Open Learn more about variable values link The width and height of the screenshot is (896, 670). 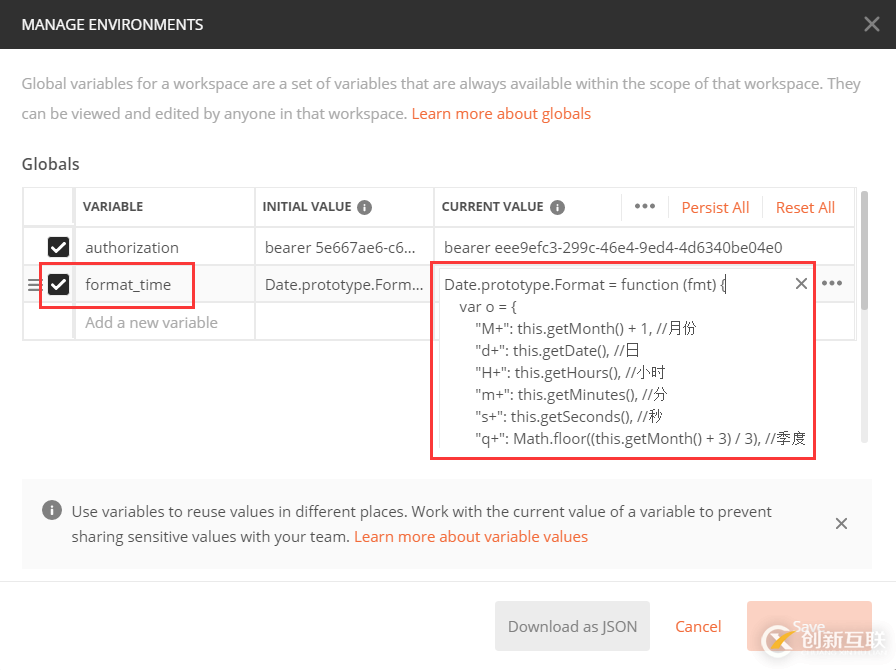tap(471, 536)
